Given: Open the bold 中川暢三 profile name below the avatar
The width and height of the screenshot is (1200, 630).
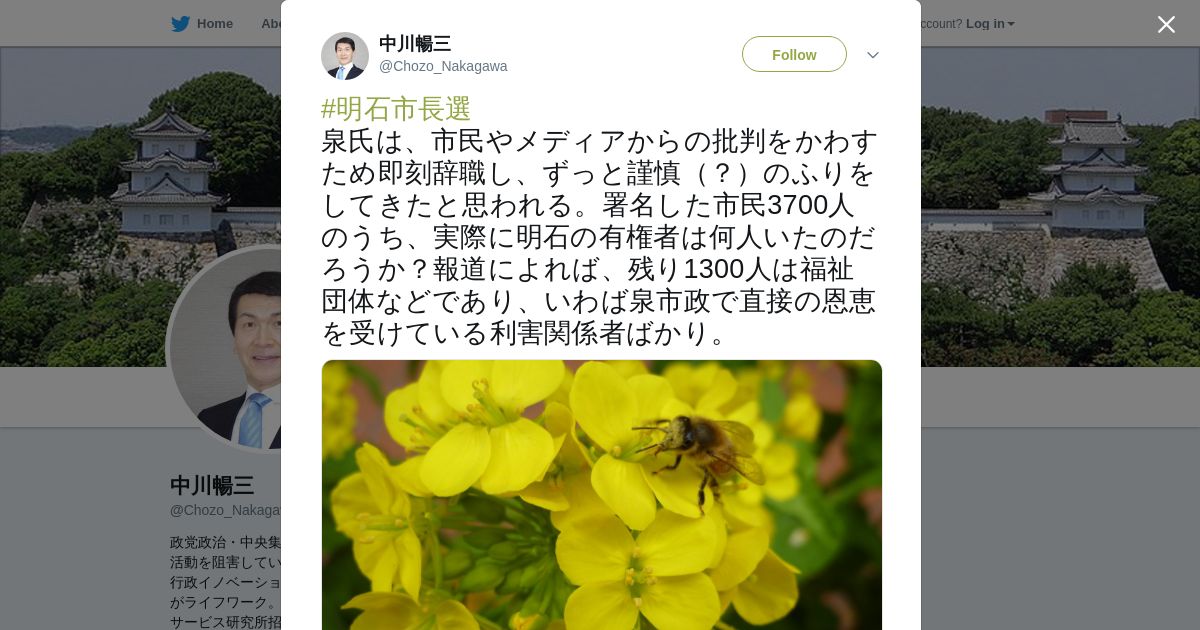Looking at the screenshot, I should (212, 486).
